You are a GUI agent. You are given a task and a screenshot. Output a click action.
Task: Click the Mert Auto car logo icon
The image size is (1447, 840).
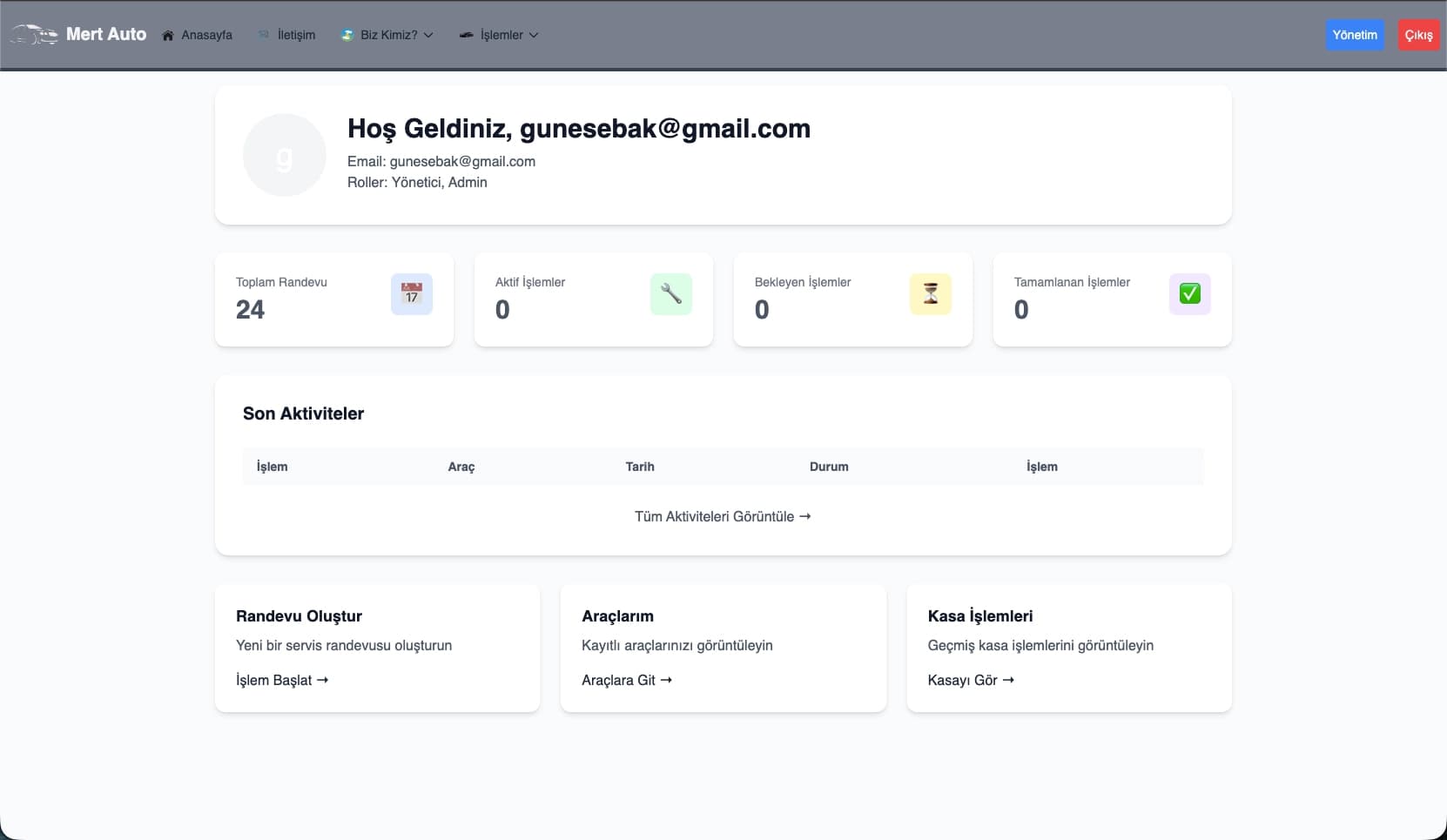coord(33,35)
